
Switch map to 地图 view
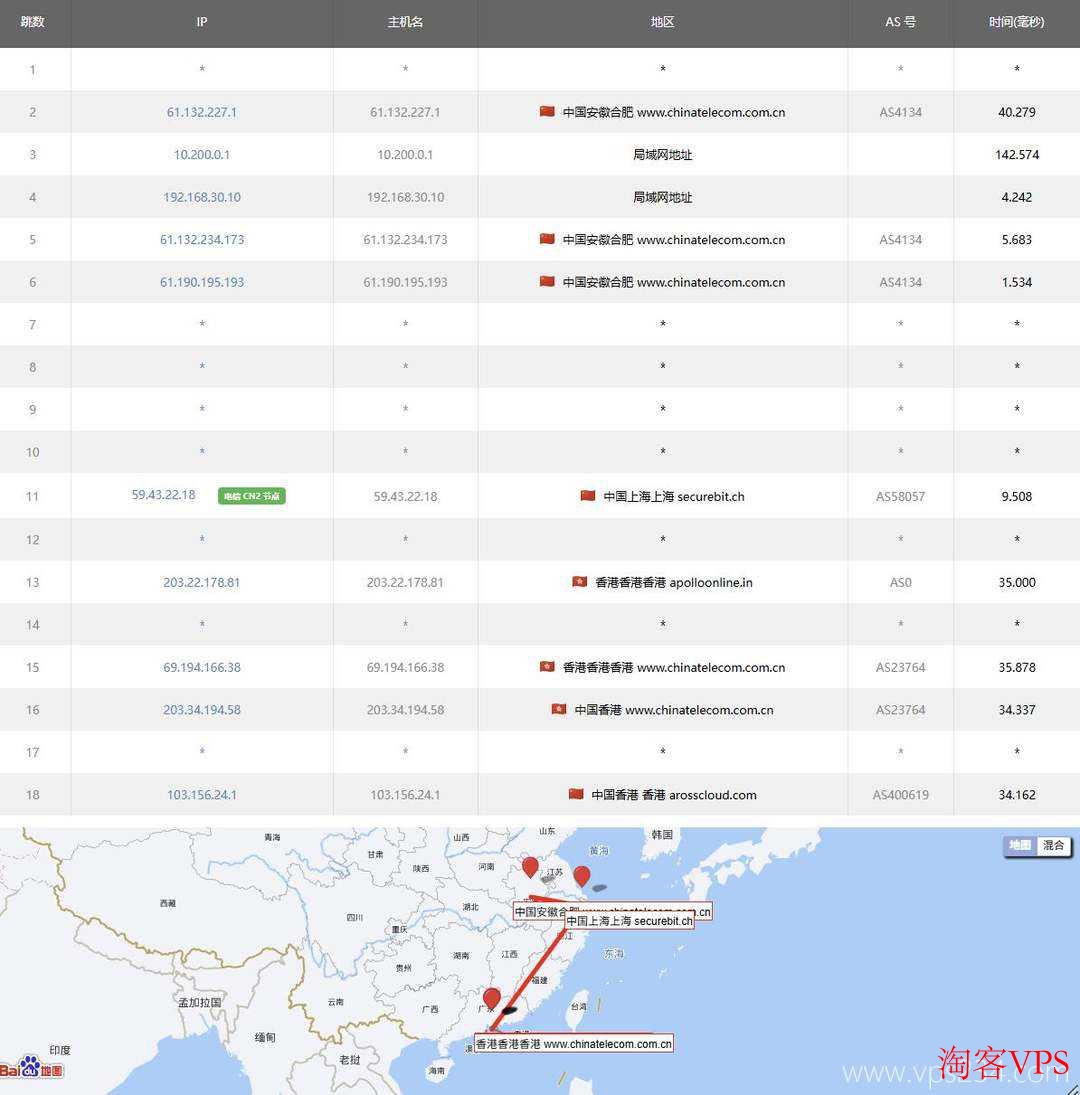1020,846
